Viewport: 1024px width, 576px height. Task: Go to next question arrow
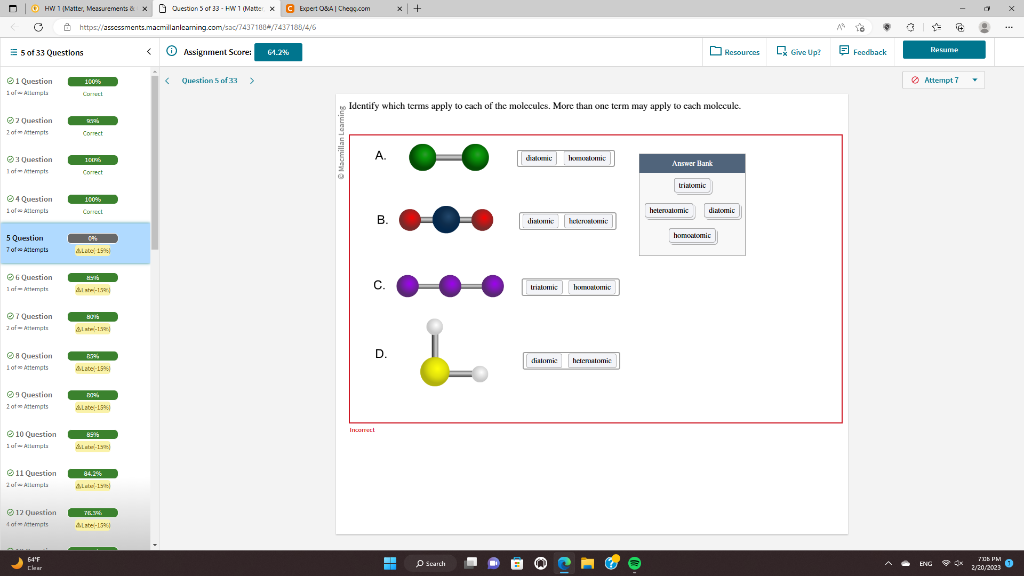pyautogui.click(x=252, y=81)
